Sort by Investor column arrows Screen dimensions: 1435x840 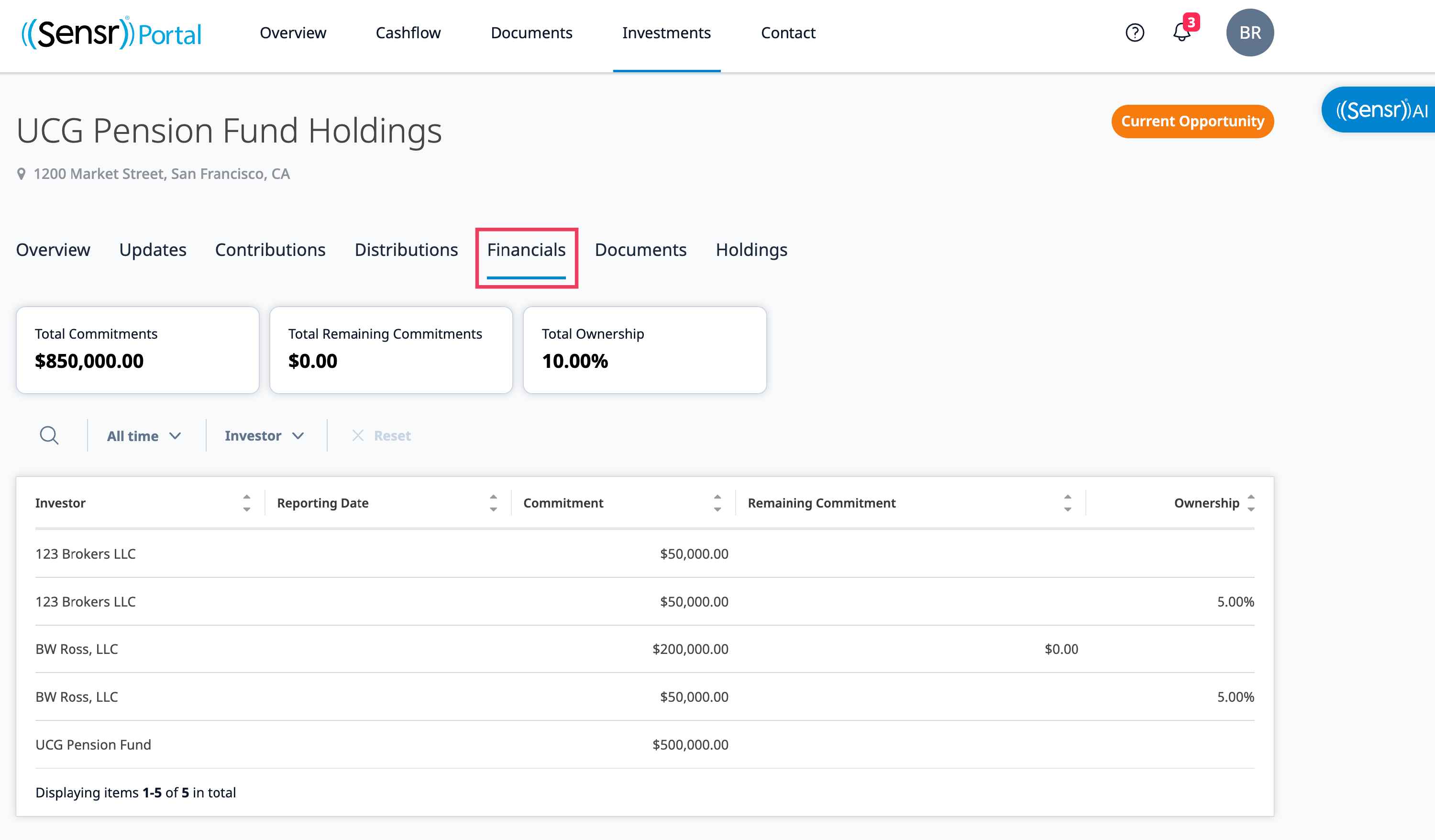click(246, 503)
